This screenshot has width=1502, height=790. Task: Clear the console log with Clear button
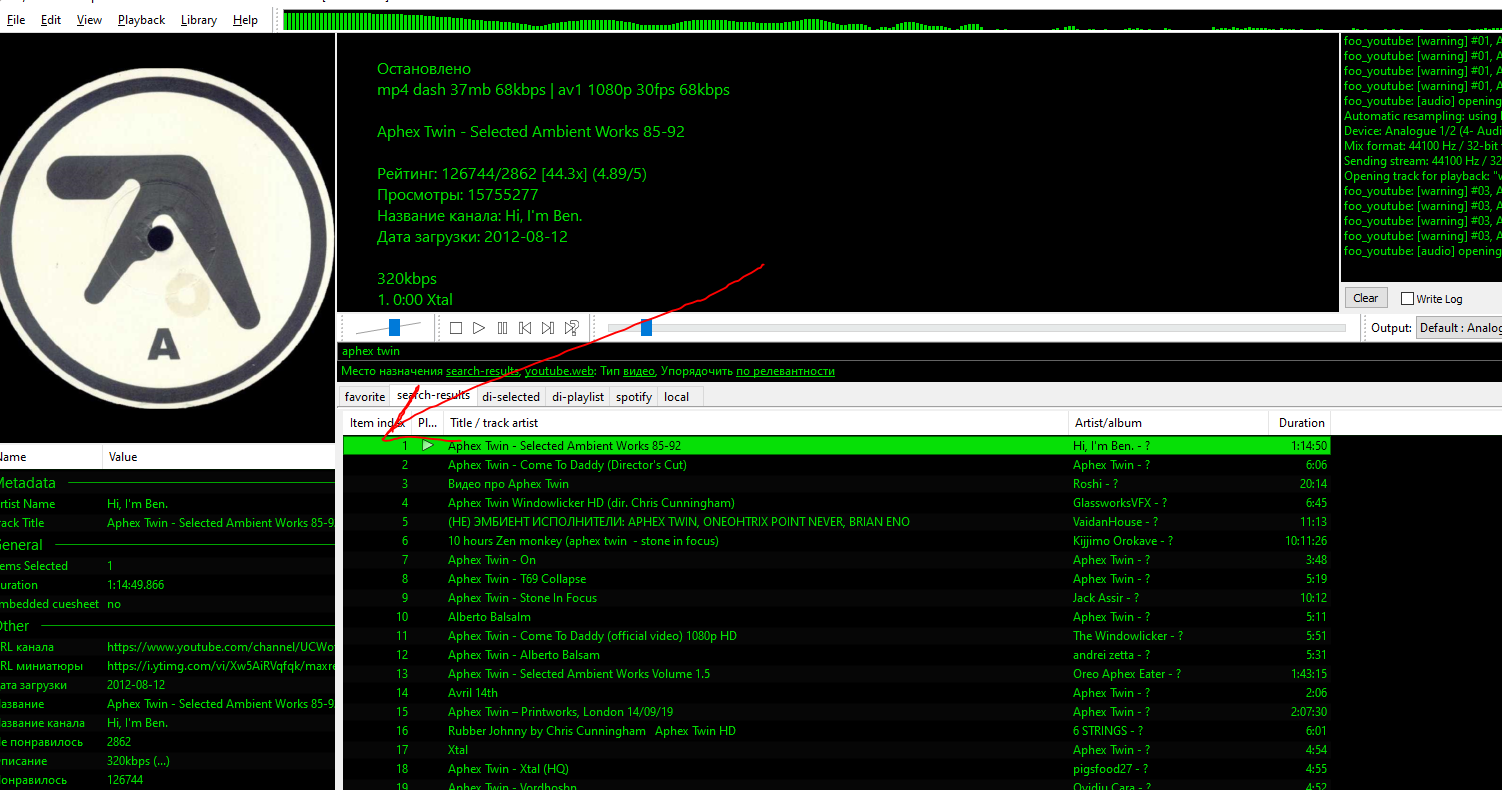[1365, 298]
